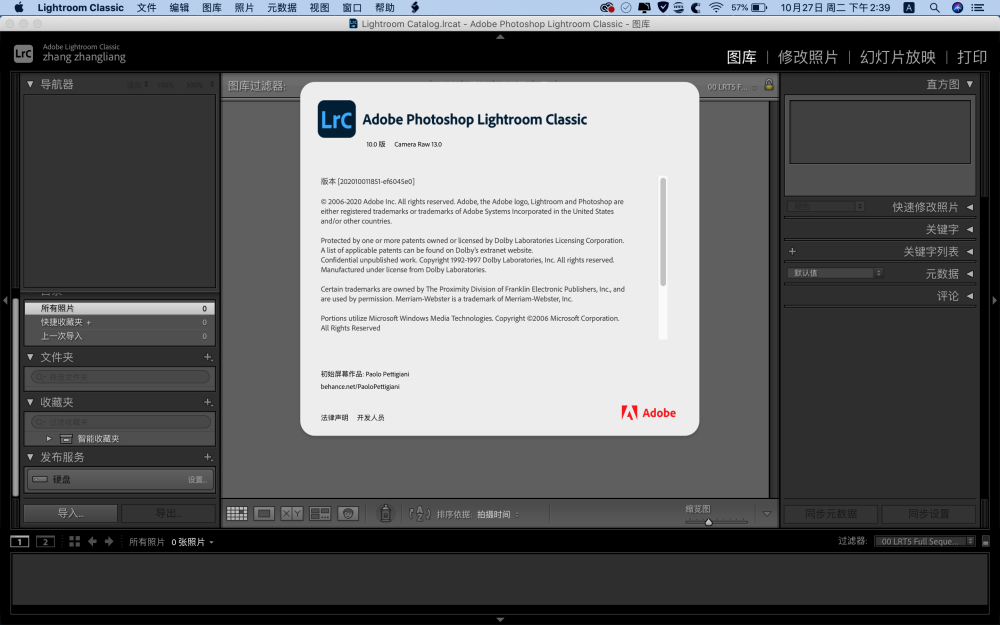Switch to the 修改照片 module

point(807,57)
